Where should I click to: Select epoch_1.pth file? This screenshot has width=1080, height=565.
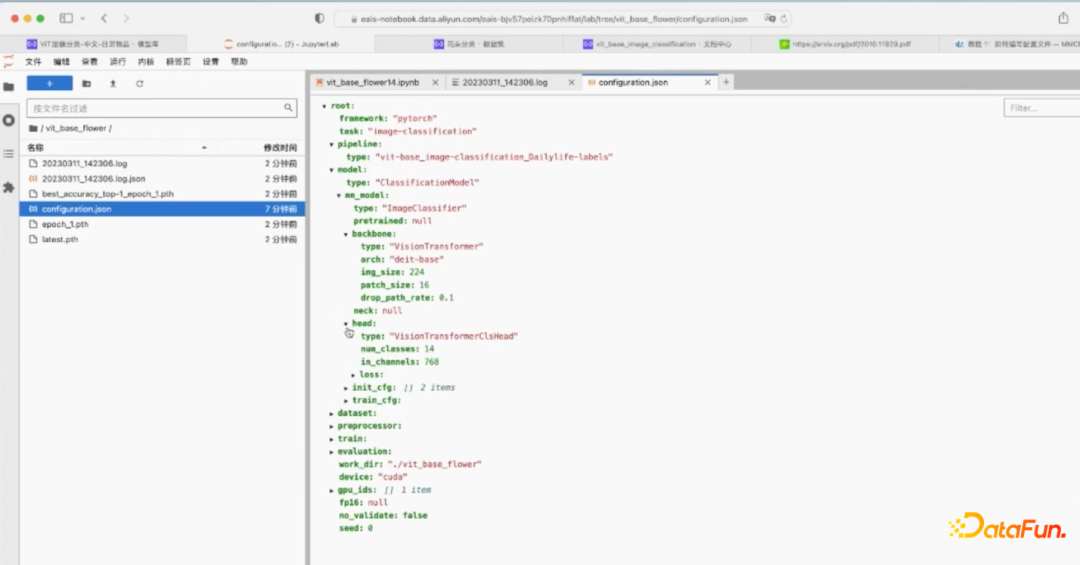point(163,224)
